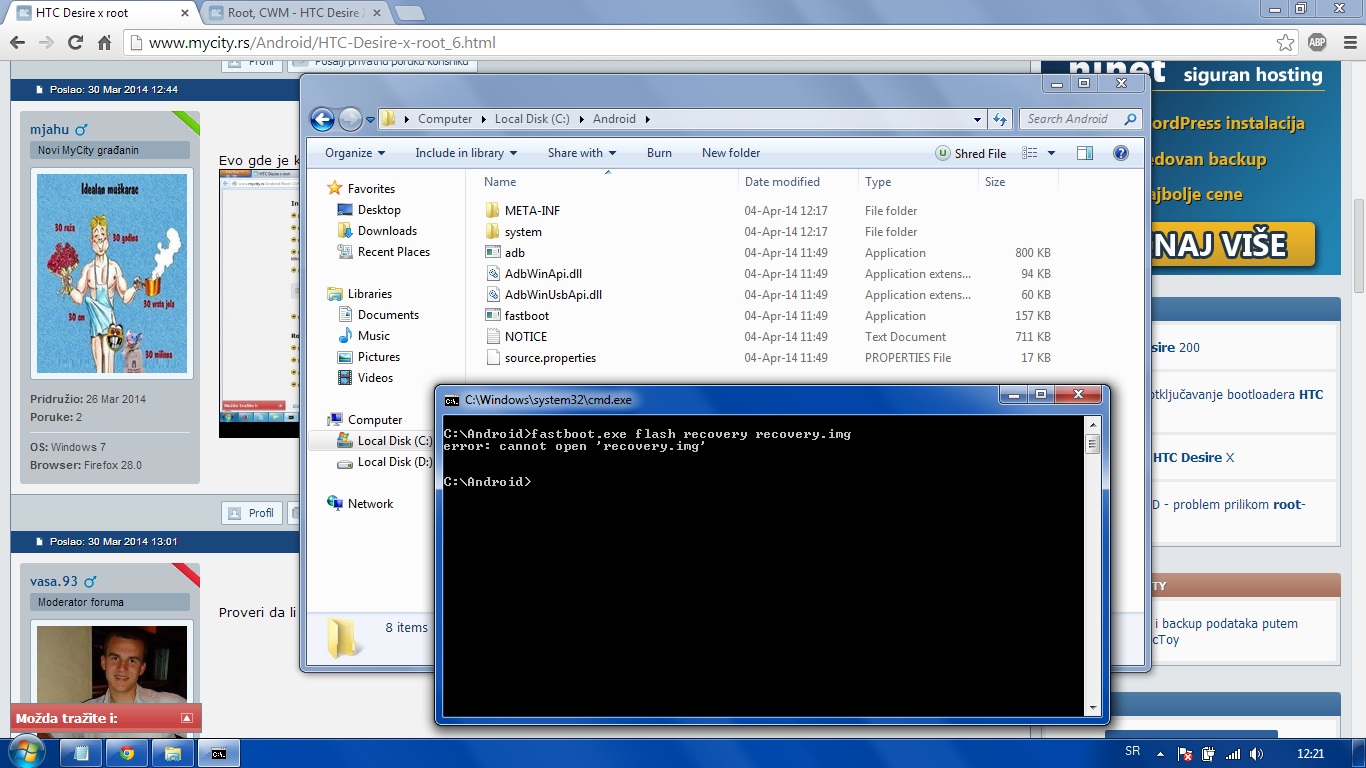Open Include in library dropdown

point(466,153)
